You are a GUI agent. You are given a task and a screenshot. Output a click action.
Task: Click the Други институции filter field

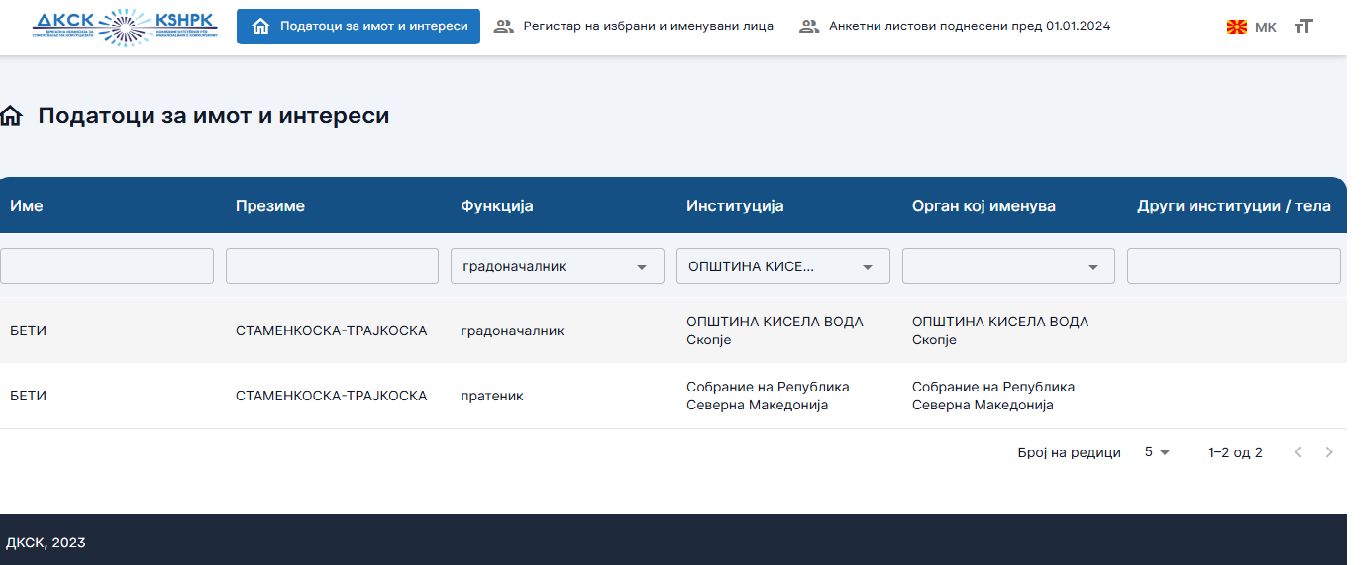pyautogui.click(x=1233, y=266)
